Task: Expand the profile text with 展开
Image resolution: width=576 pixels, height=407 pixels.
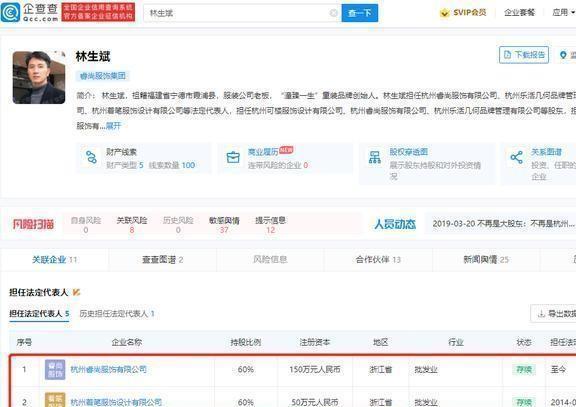Action: 113,126
